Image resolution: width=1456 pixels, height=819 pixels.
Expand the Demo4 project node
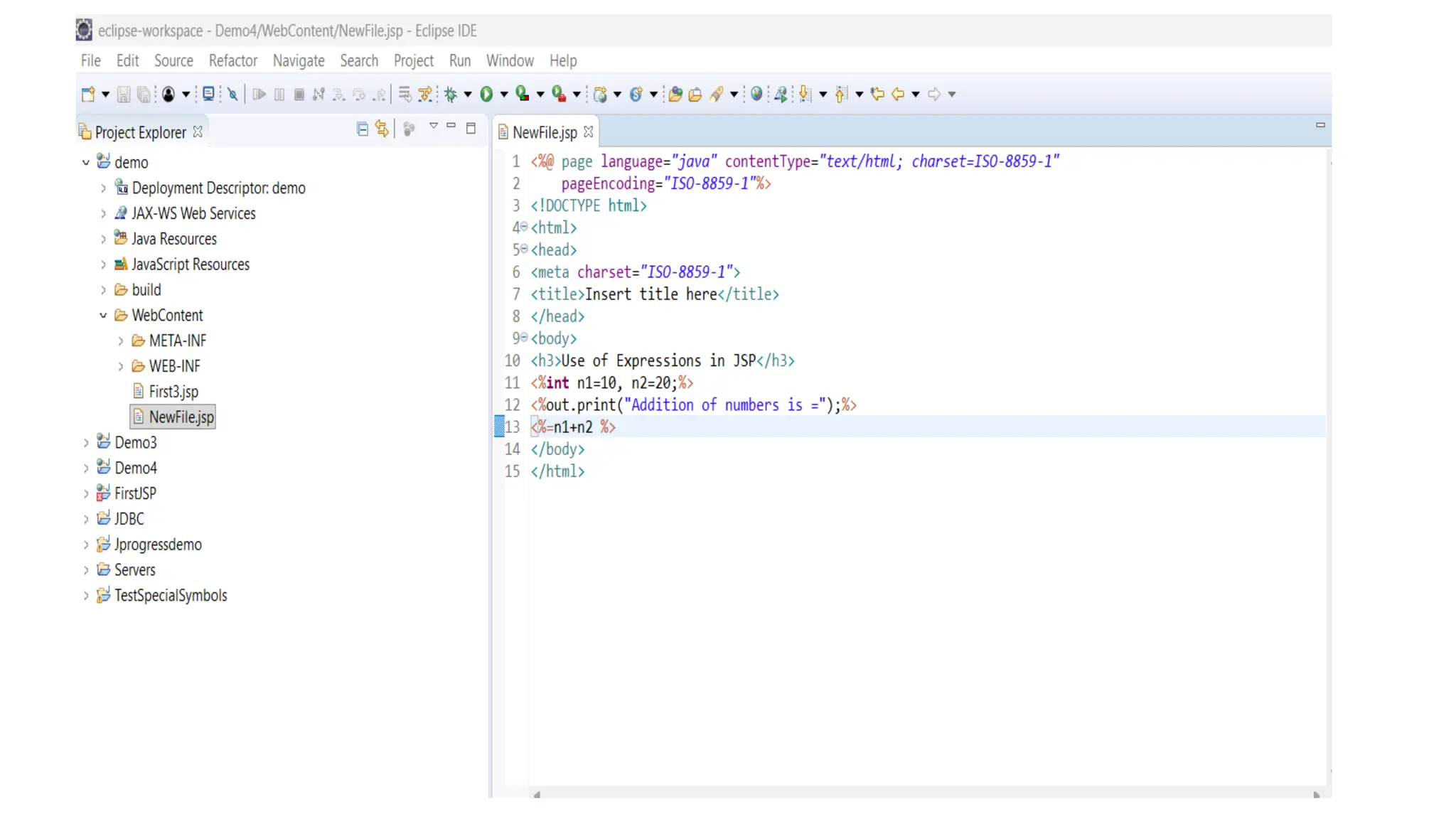(86, 468)
